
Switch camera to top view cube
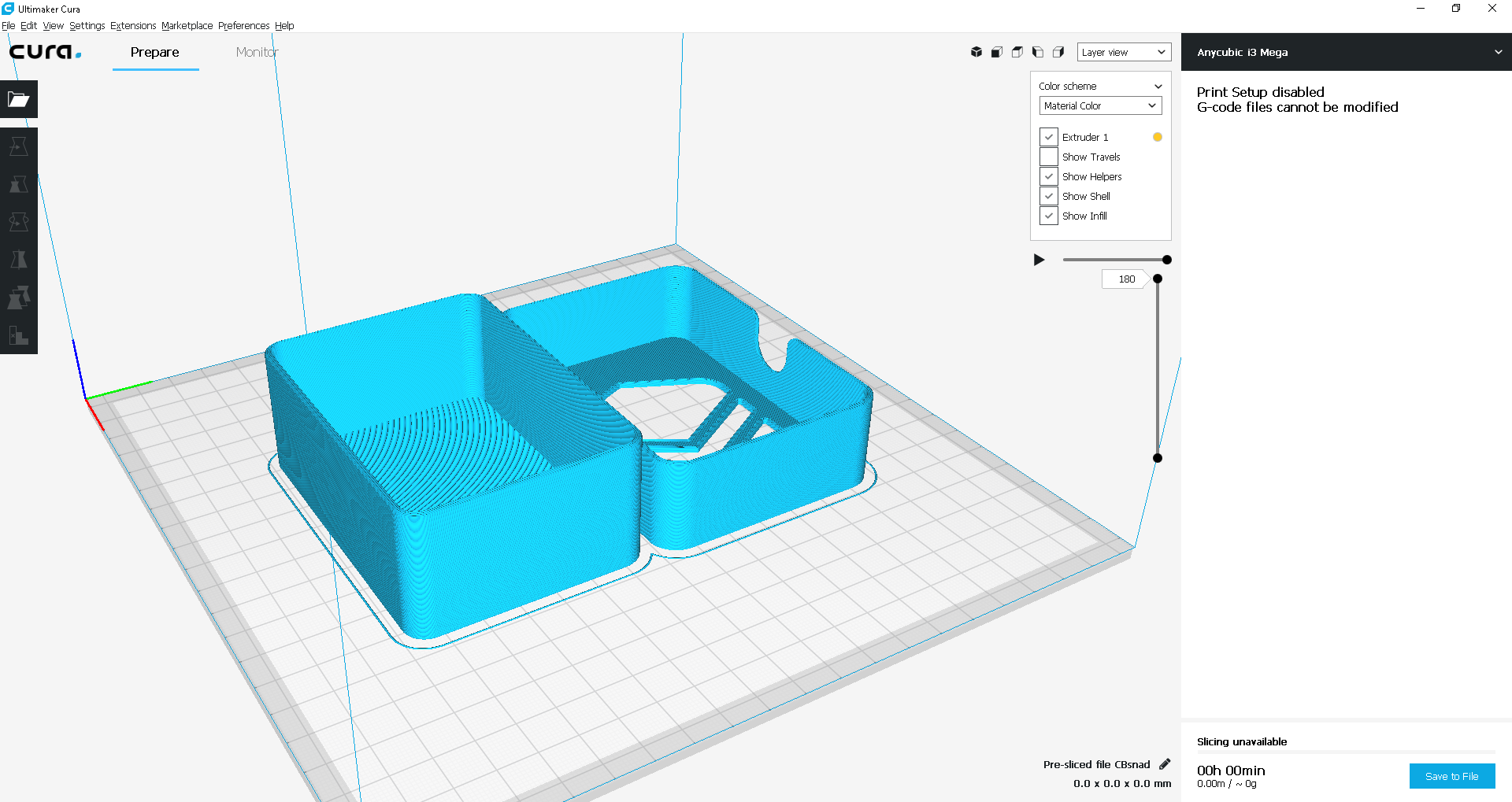[x=1017, y=52]
